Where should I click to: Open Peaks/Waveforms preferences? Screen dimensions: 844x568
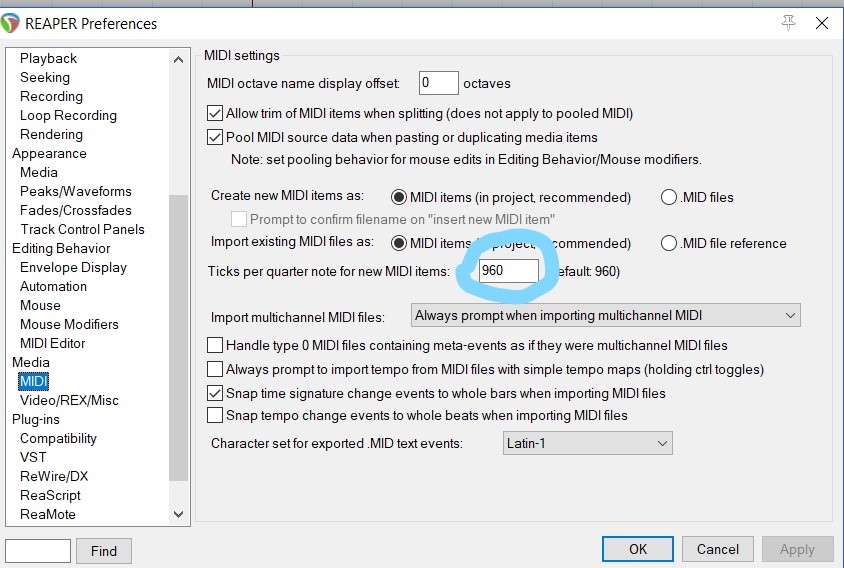pos(75,191)
